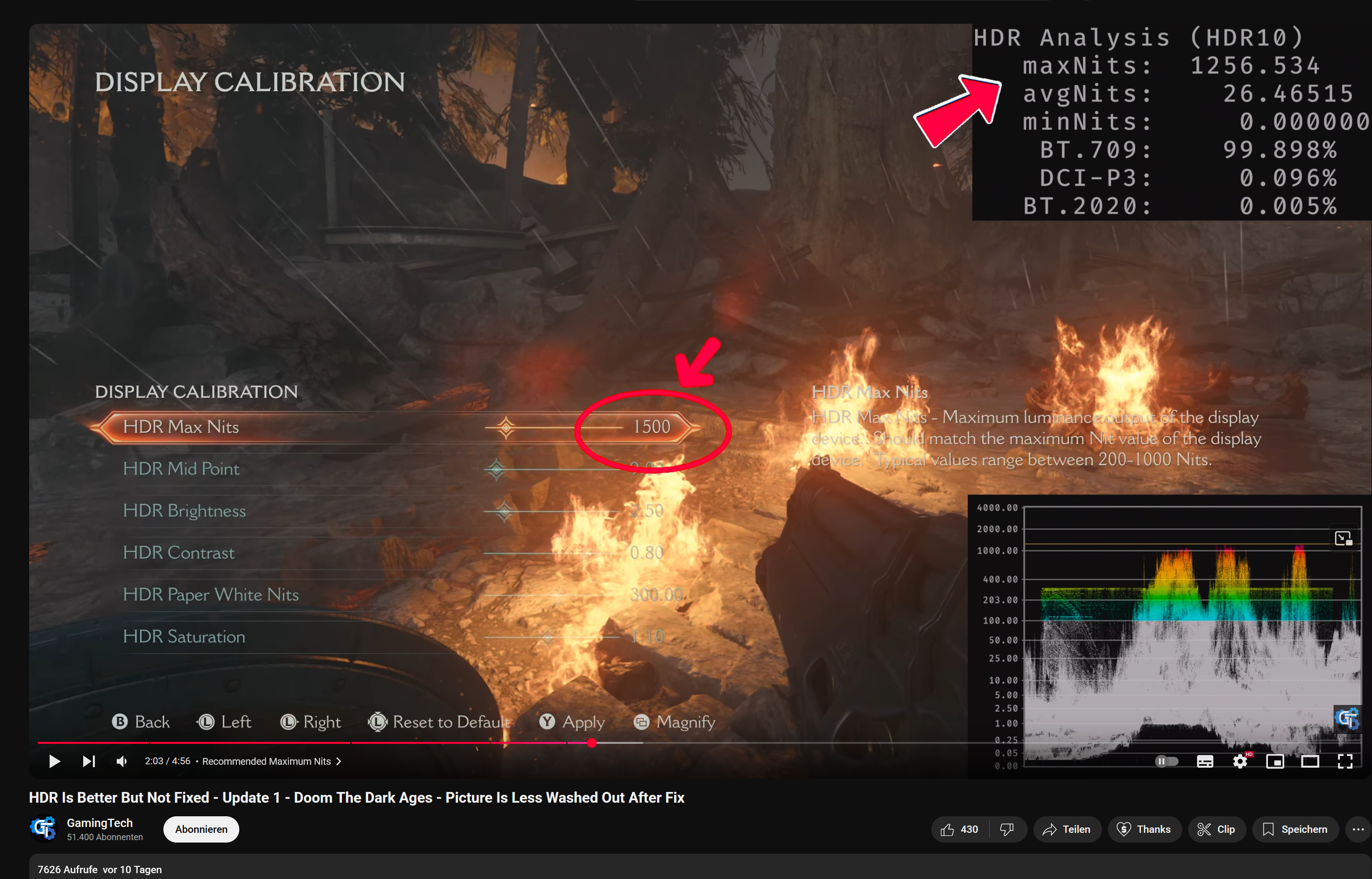Open the GamingTech channel avatar
This screenshot has height=879, width=1372.
pyautogui.click(x=43, y=829)
